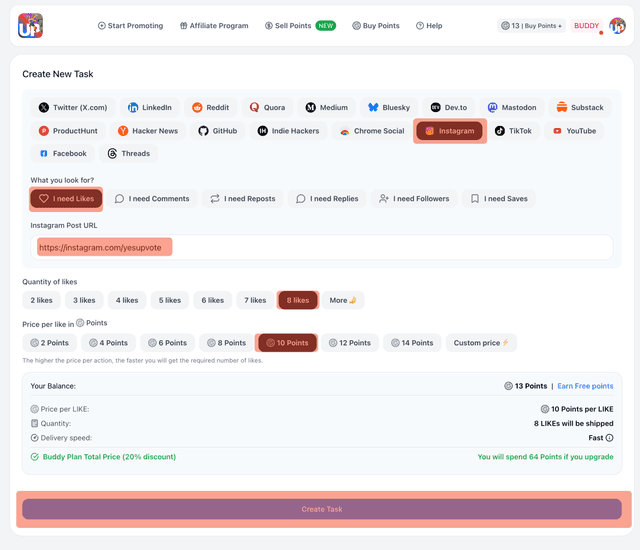
Task: Open the Affiliate Program menu item
Action: pos(214,26)
